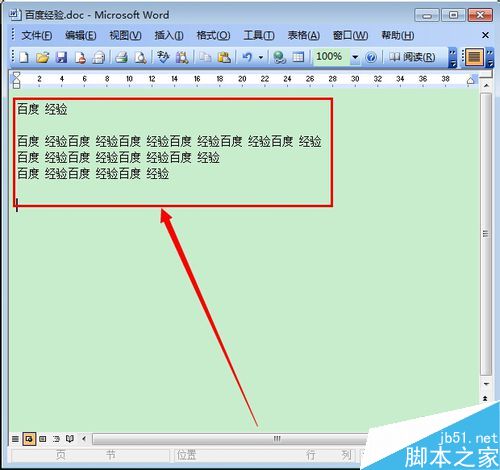Minimize the Word window
Image resolution: width=500 pixels, height=470 pixels.
pyautogui.click(x=427, y=15)
